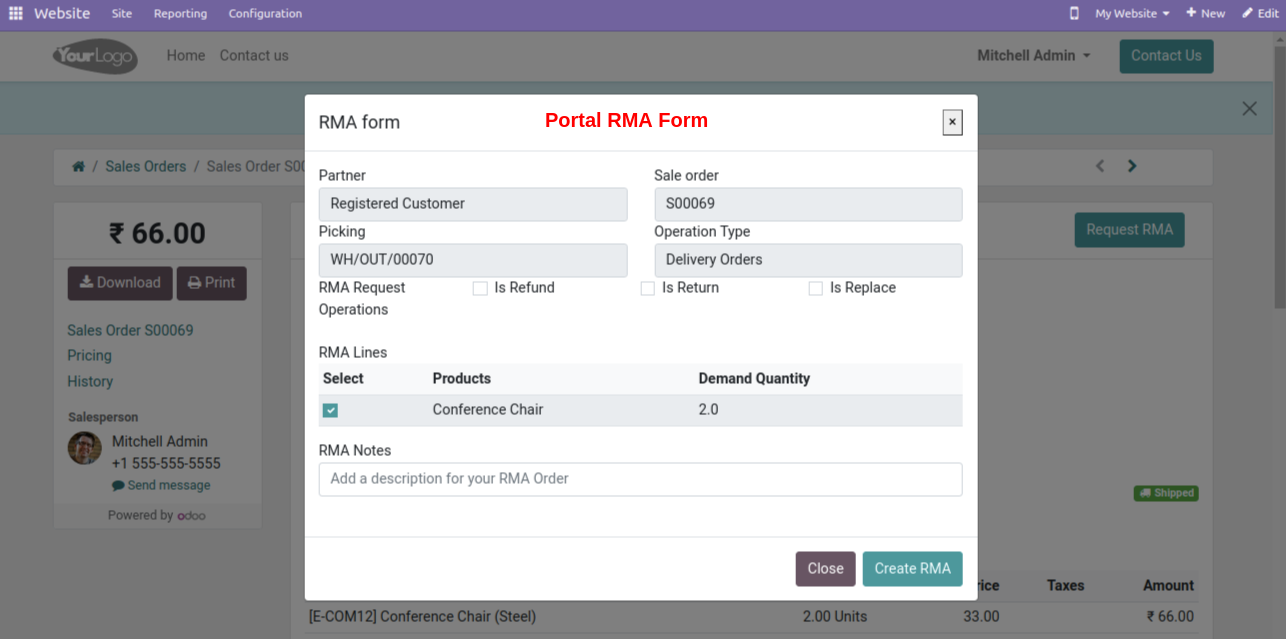The height and width of the screenshot is (639, 1286).
Task: Click the mobile preview phone icon
Action: point(1074,14)
